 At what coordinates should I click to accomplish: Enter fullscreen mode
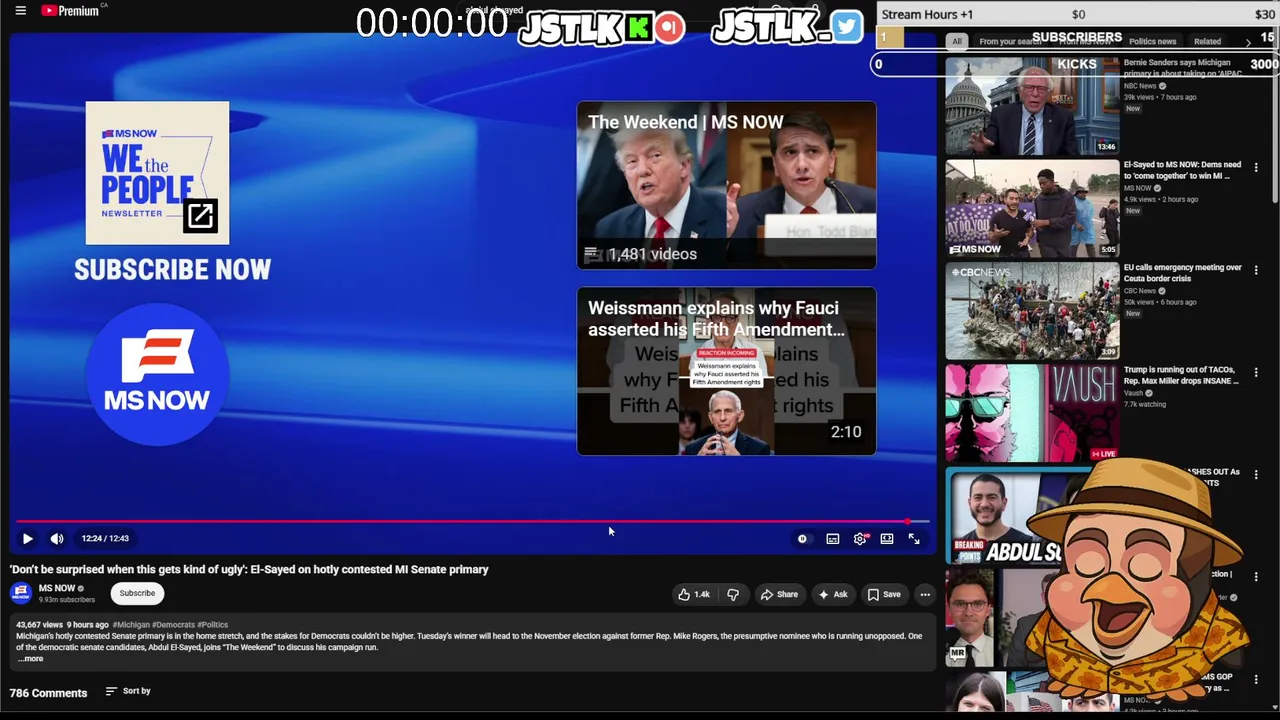click(x=914, y=539)
